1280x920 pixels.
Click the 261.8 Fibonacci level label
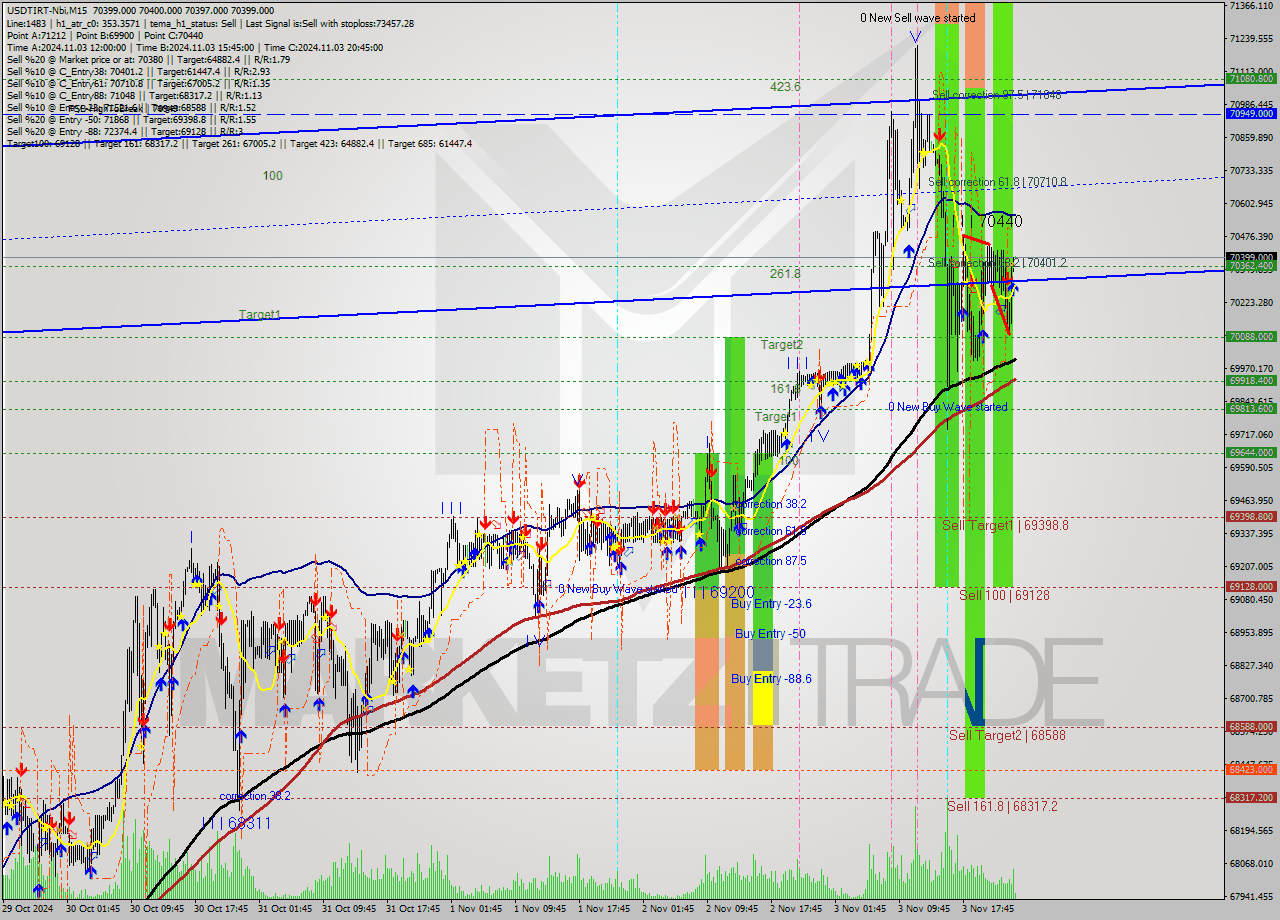tap(785, 273)
